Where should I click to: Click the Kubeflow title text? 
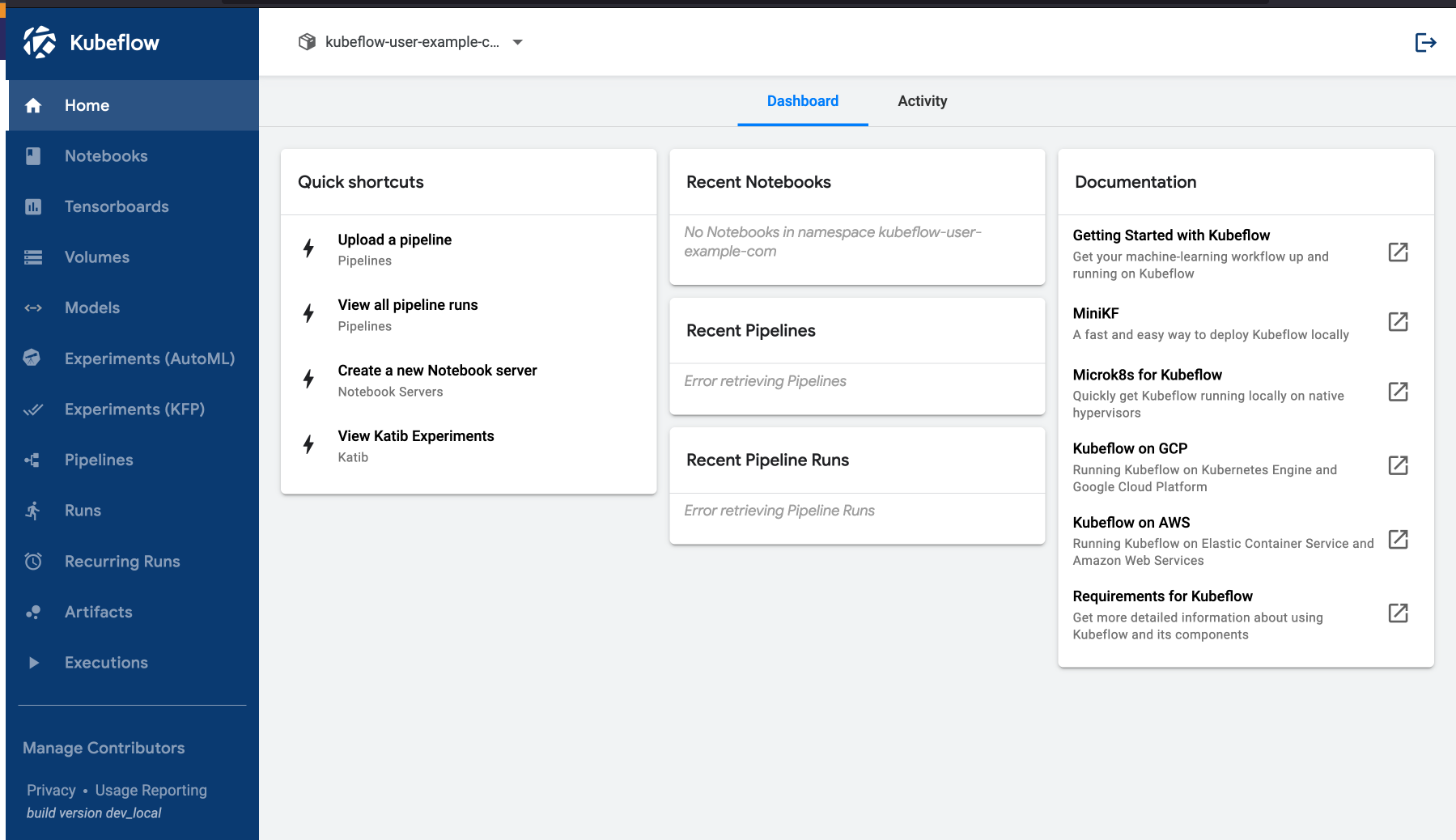click(114, 43)
